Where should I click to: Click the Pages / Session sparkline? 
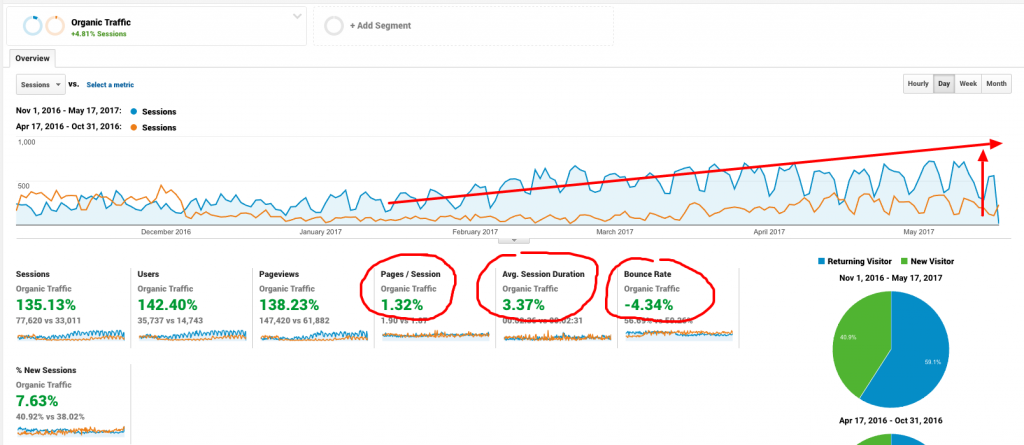pyautogui.click(x=435, y=335)
